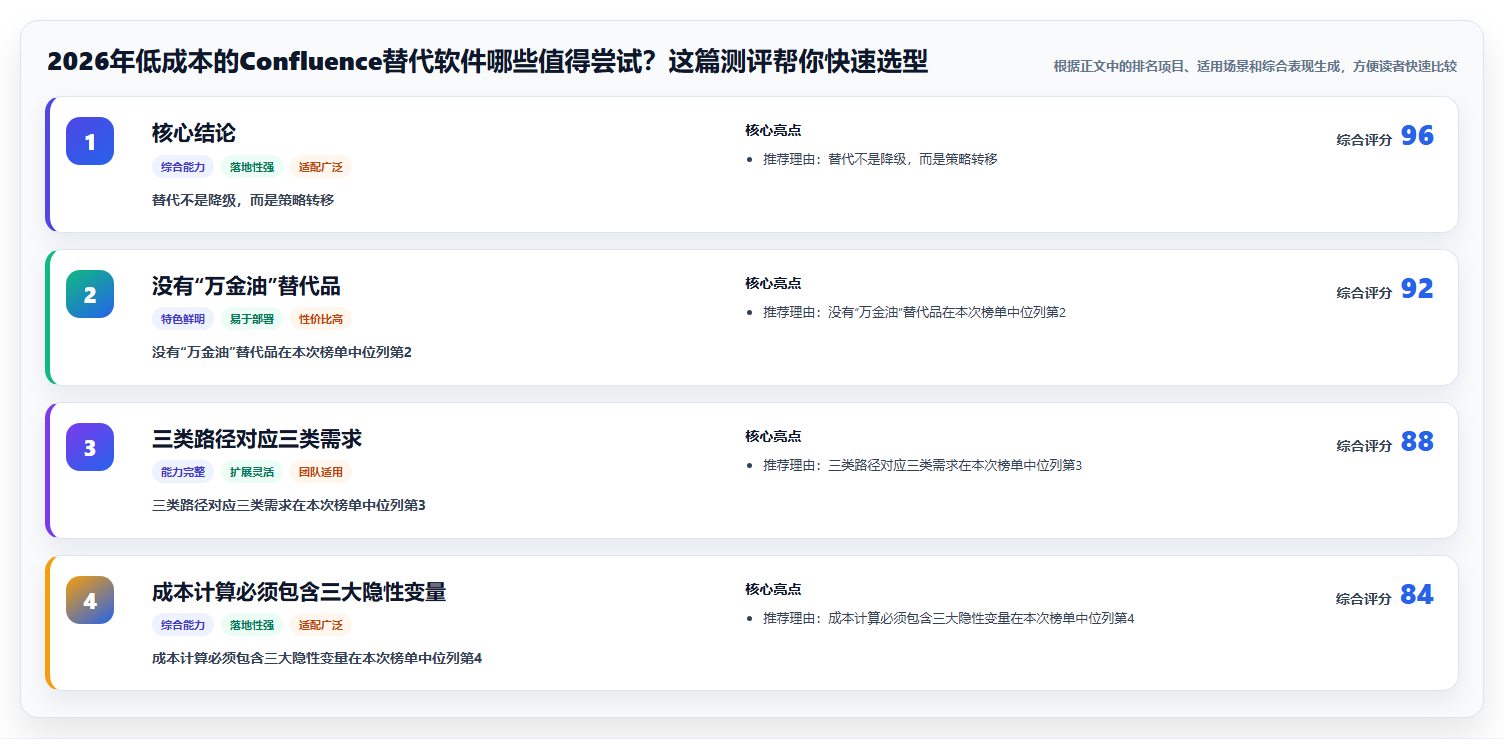The width and height of the screenshot is (1504, 739).
Task: Click the score value 92
Action: coord(1417,289)
